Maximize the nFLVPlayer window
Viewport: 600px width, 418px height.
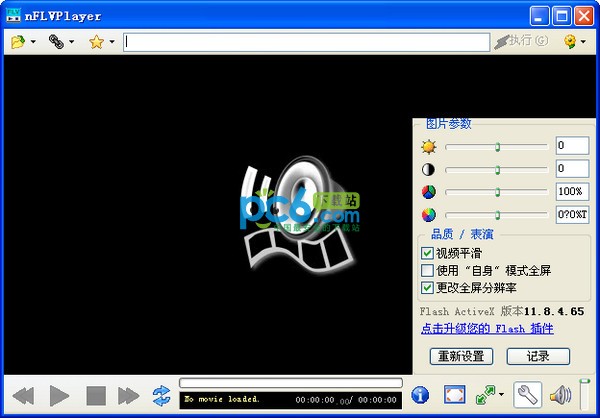click(x=562, y=16)
